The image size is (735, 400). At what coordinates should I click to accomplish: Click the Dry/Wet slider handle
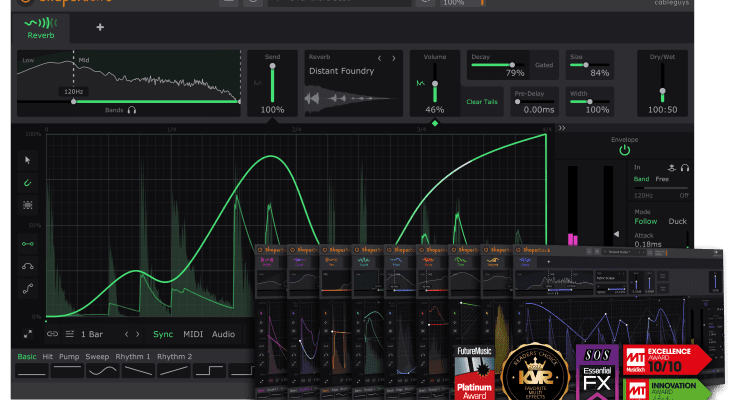click(x=661, y=92)
